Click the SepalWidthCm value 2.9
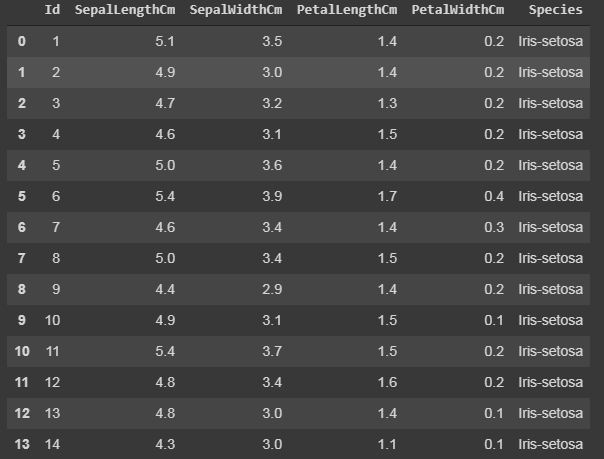The image size is (604, 459). click(272, 289)
